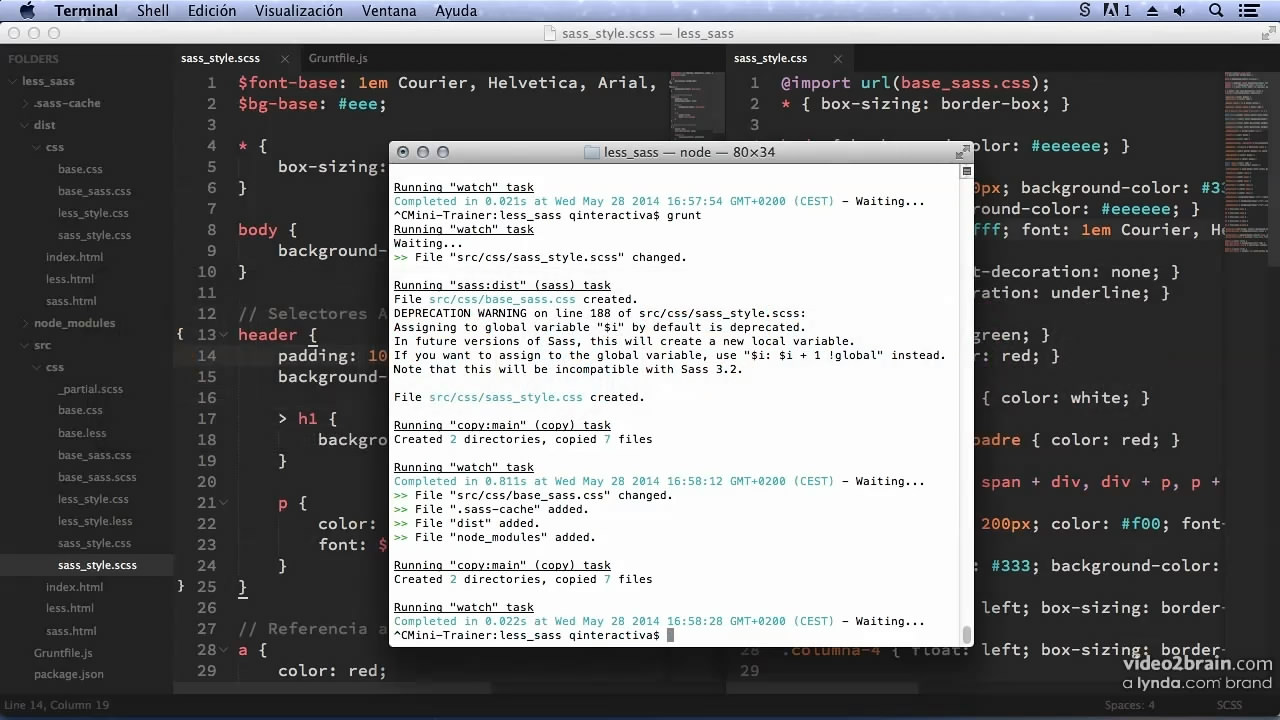Image resolution: width=1280 pixels, height=720 pixels.
Task: Open the Shell menu
Action: (153, 11)
